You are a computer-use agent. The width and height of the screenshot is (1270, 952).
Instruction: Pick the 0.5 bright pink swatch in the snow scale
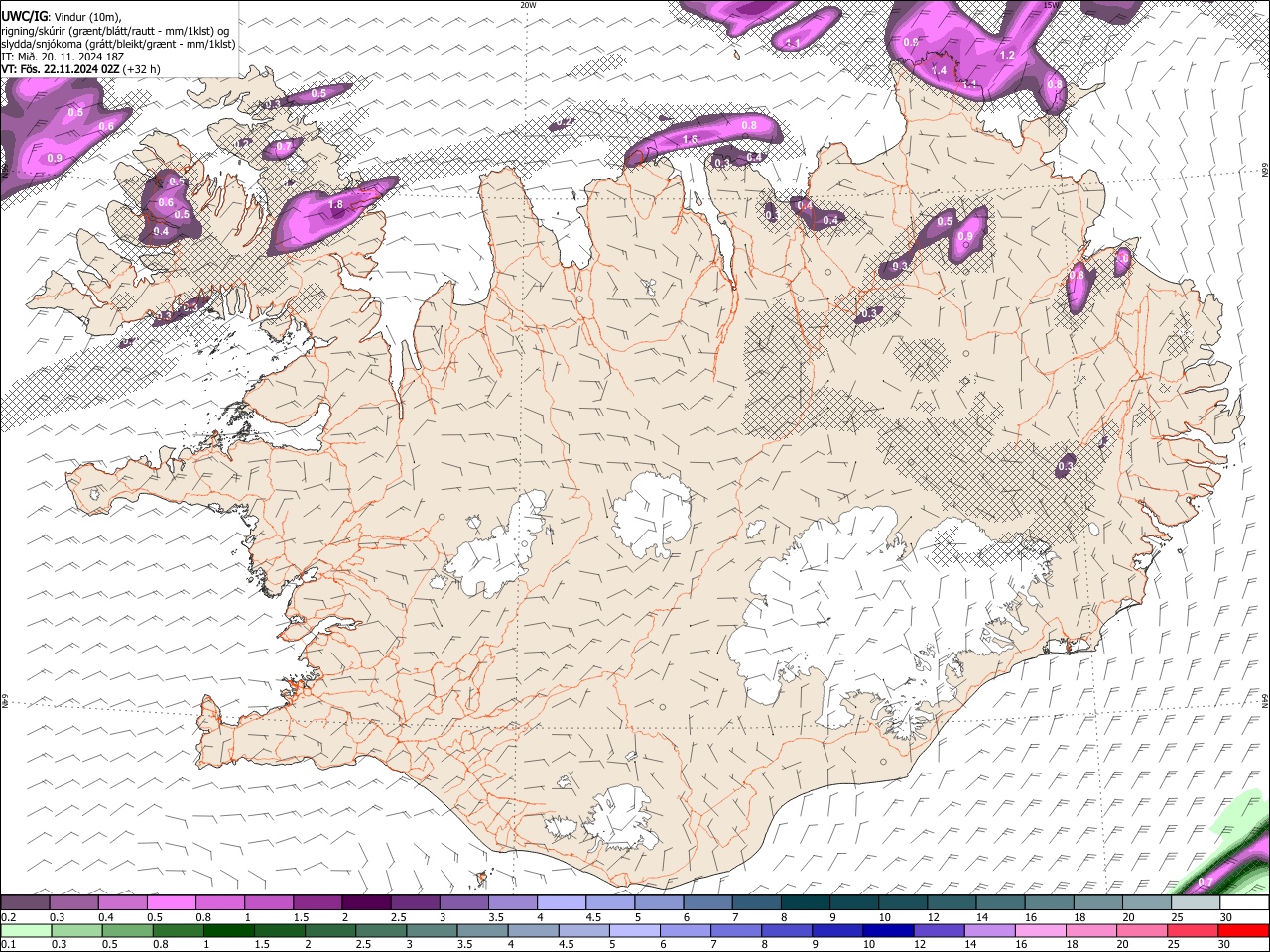click(171, 903)
